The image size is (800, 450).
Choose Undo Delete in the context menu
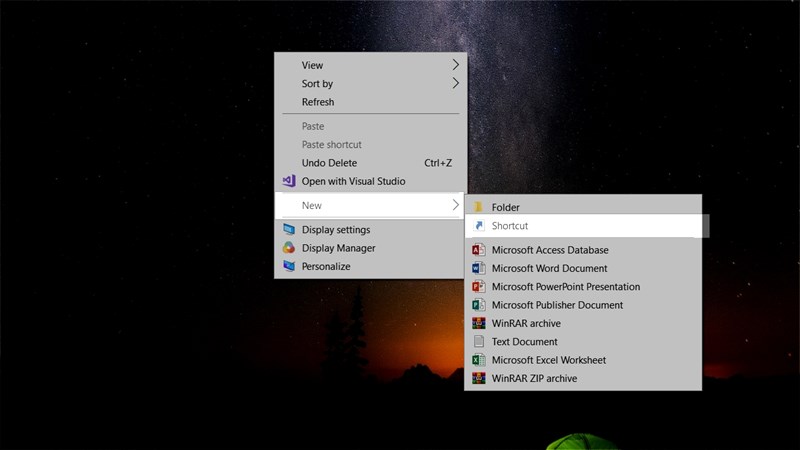click(329, 163)
